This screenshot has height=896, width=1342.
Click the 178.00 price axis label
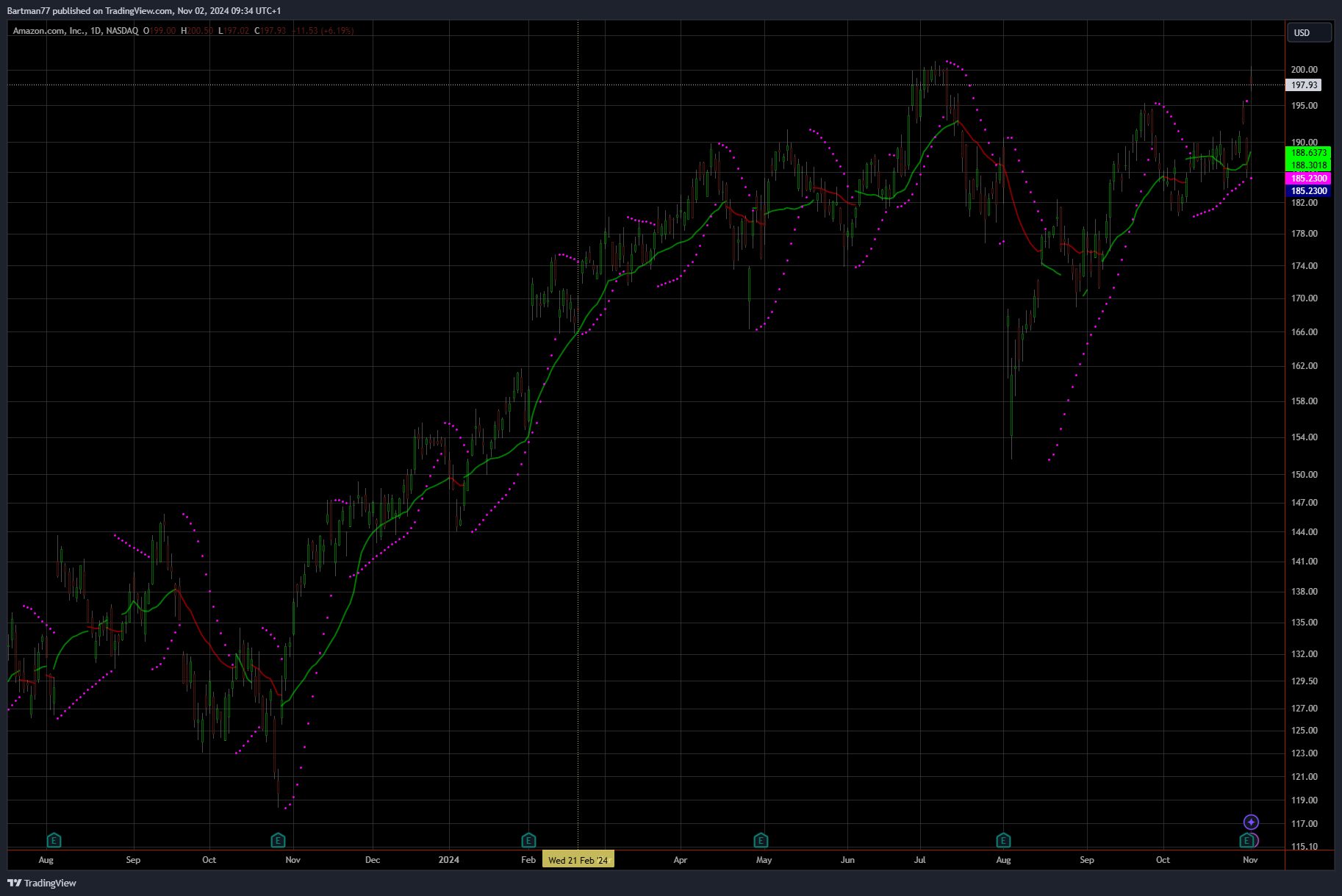[x=1304, y=234]
